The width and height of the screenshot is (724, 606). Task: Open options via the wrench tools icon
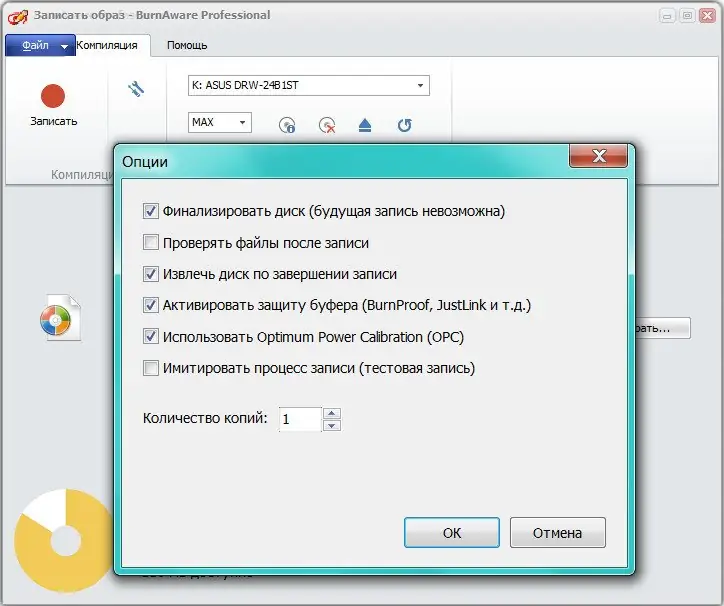136,89
